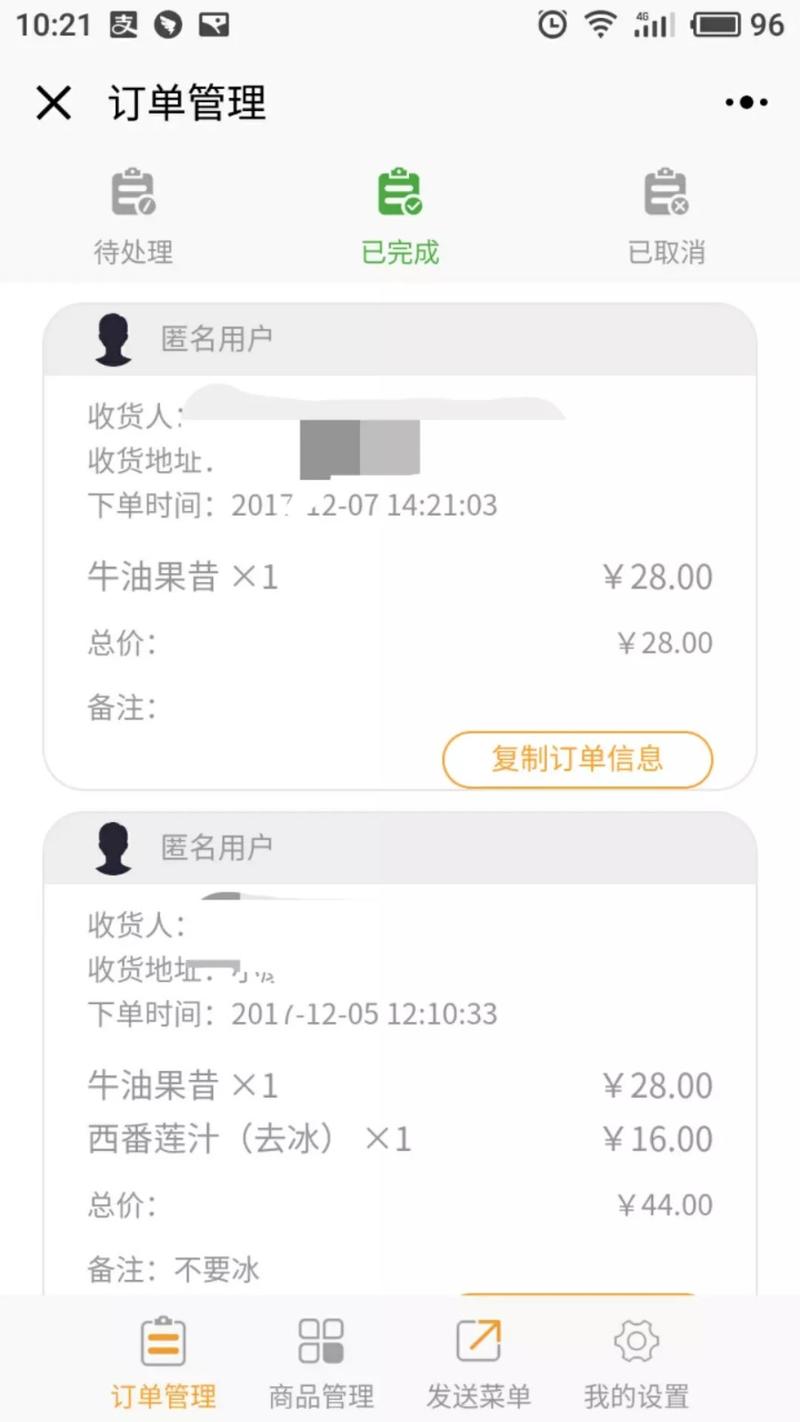Open 商品管理 grid icon

[x=321, y=1341]
